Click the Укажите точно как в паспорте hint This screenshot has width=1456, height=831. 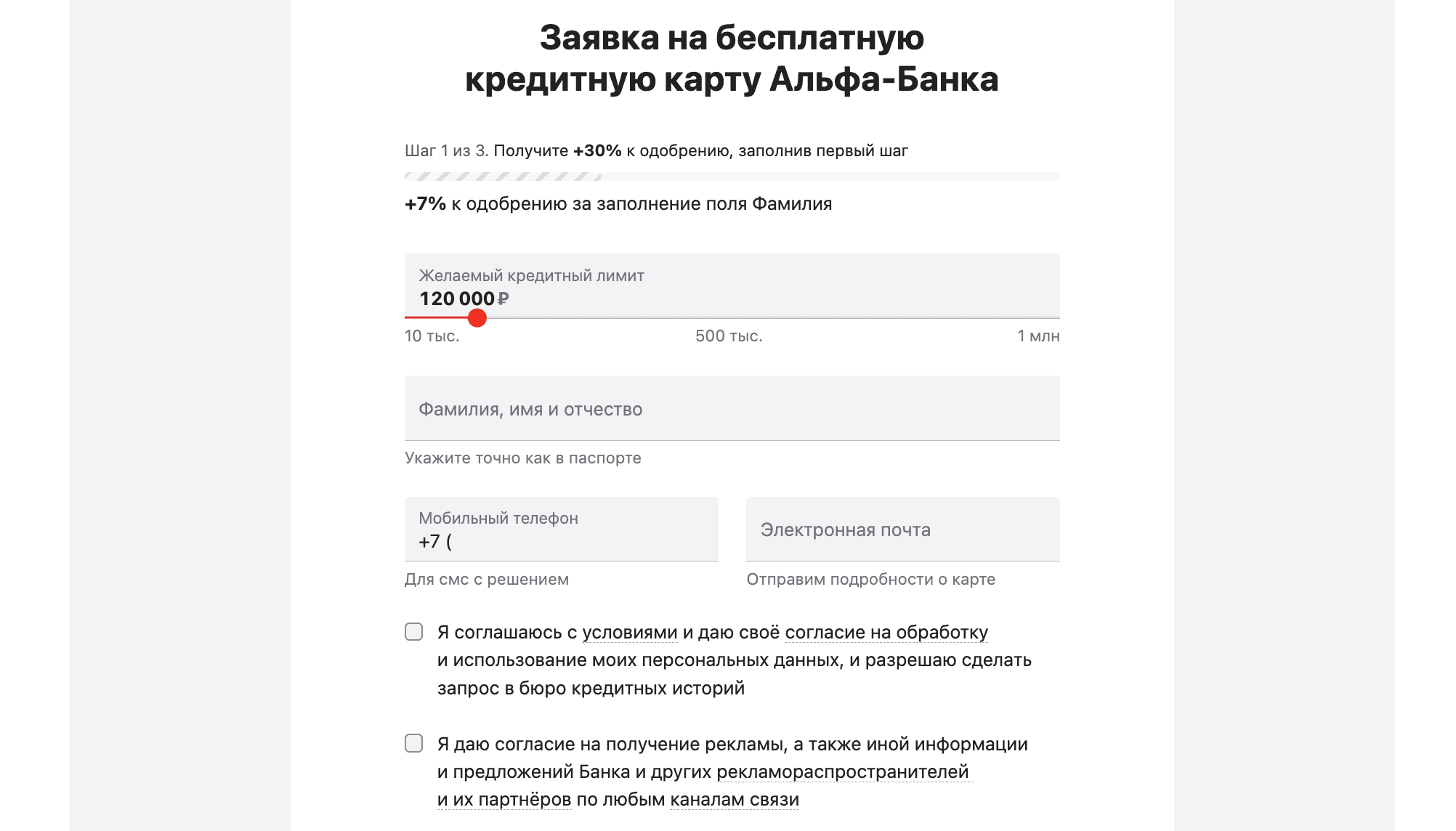coord(522,458)
